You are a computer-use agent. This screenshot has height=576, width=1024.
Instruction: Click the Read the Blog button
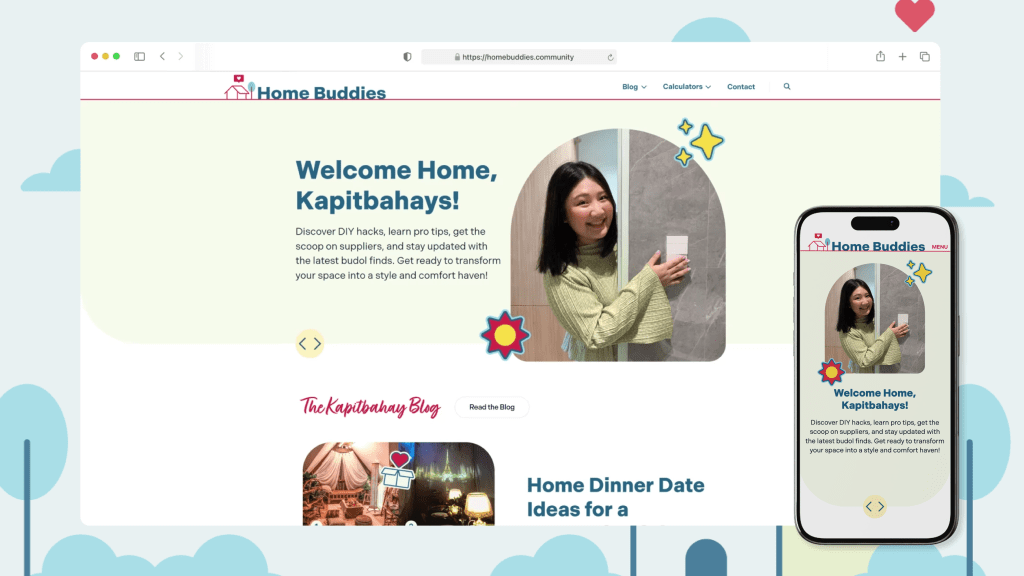coord(492,407)
